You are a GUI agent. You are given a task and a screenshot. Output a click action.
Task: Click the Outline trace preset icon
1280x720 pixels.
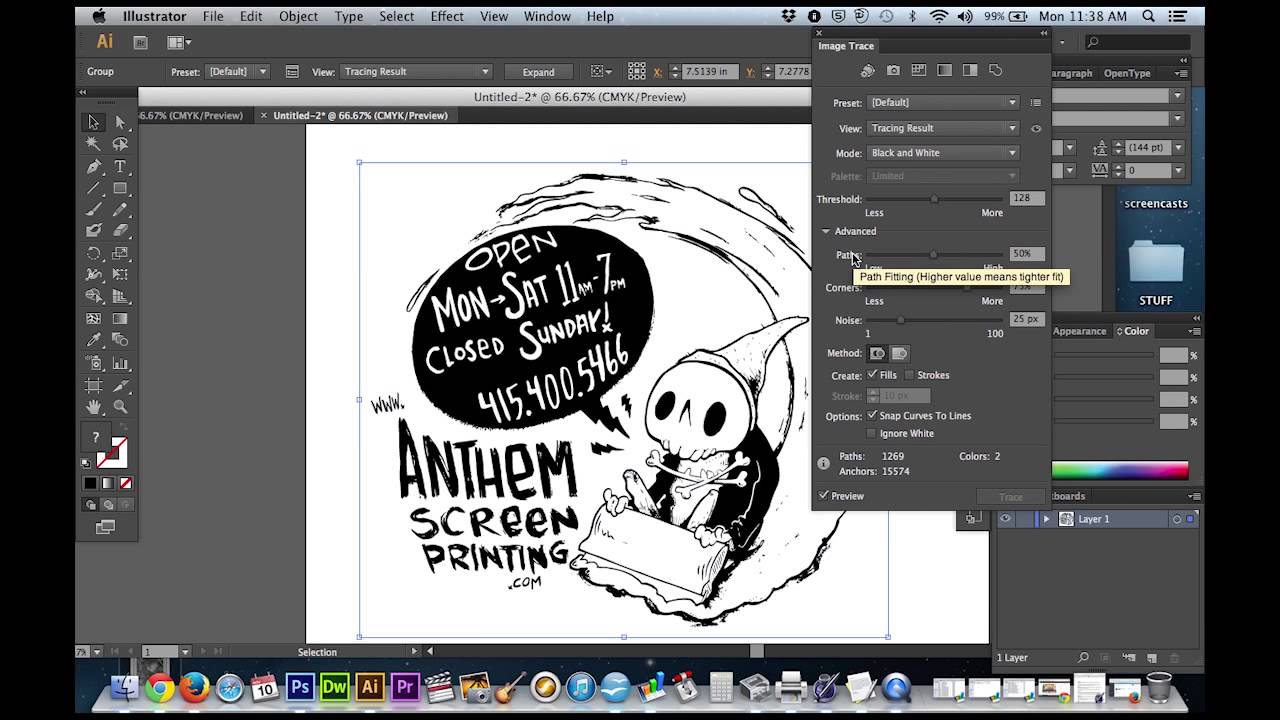(995, 70)
